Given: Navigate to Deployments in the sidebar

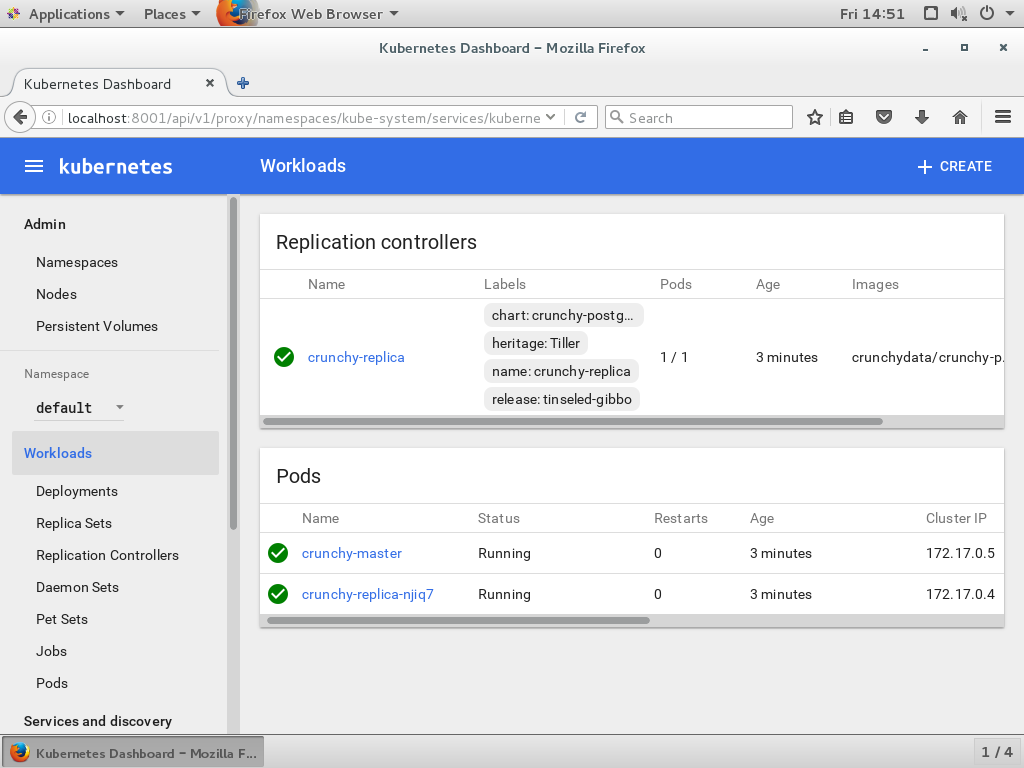Looking at the screenshot, I should (x=77, y=491).
